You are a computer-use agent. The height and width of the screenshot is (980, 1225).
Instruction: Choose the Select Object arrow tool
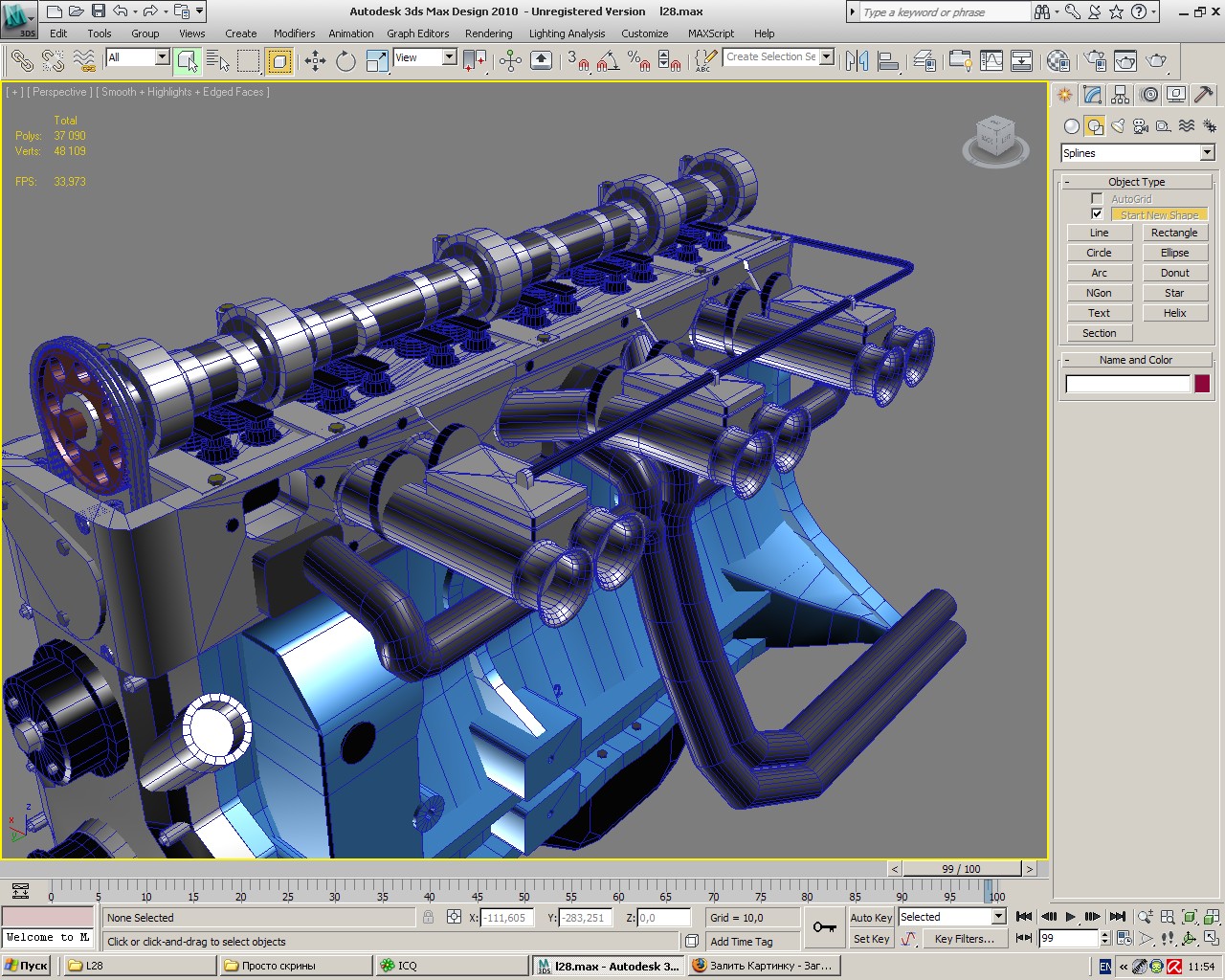(x=188, y=61)
